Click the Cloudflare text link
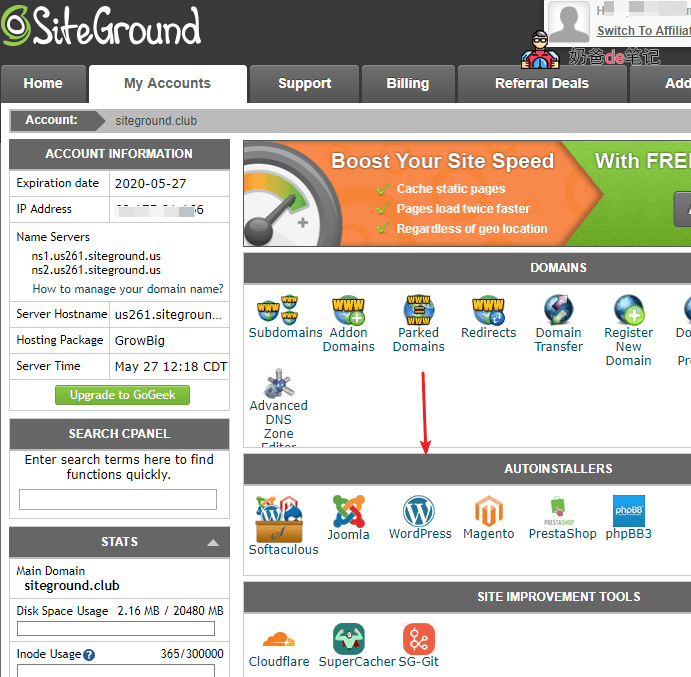The height and width of the screenshot is (677, 691). pyautogui.click(x=279, y=662)
